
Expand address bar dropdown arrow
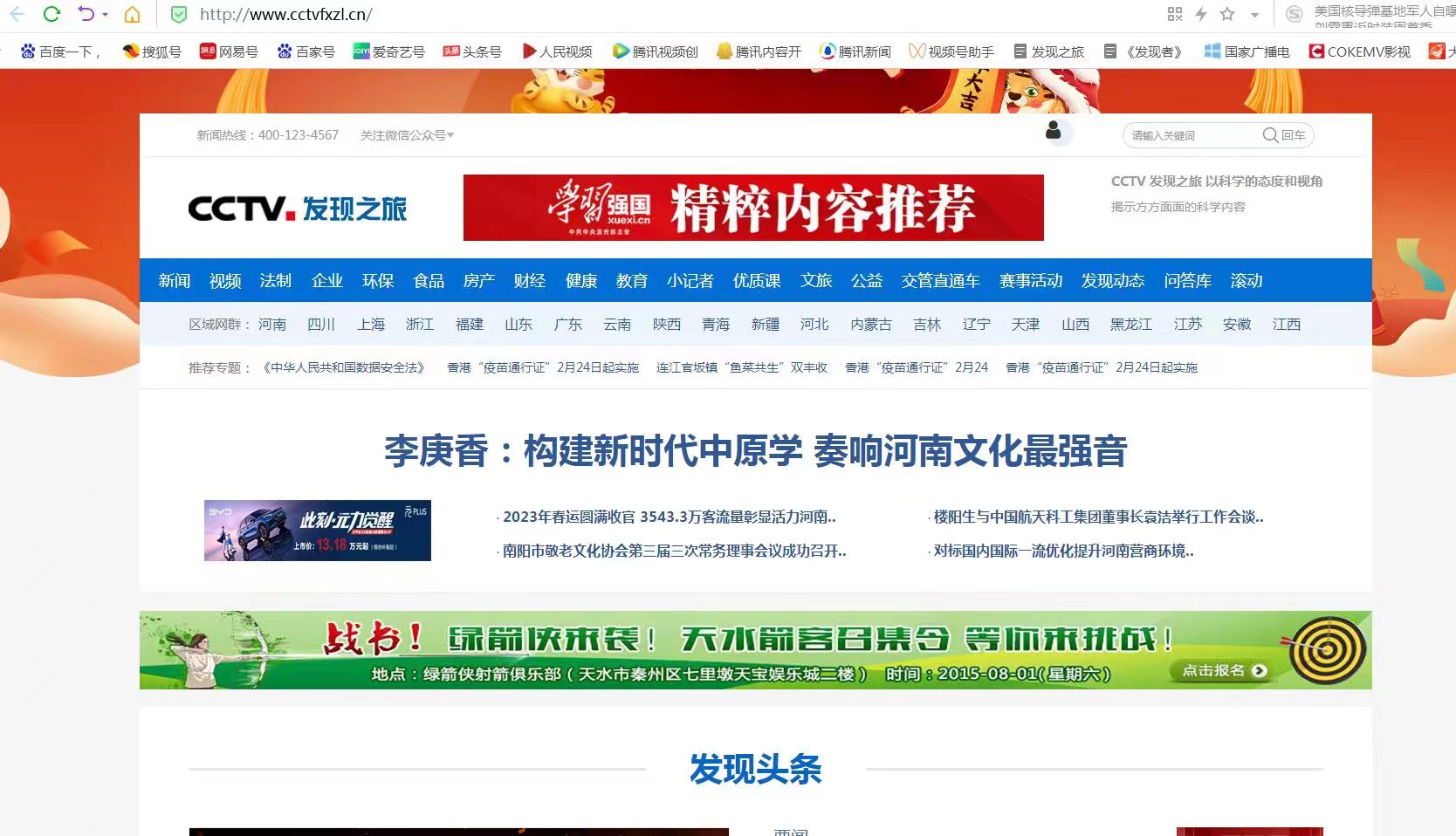(1254, 15)
